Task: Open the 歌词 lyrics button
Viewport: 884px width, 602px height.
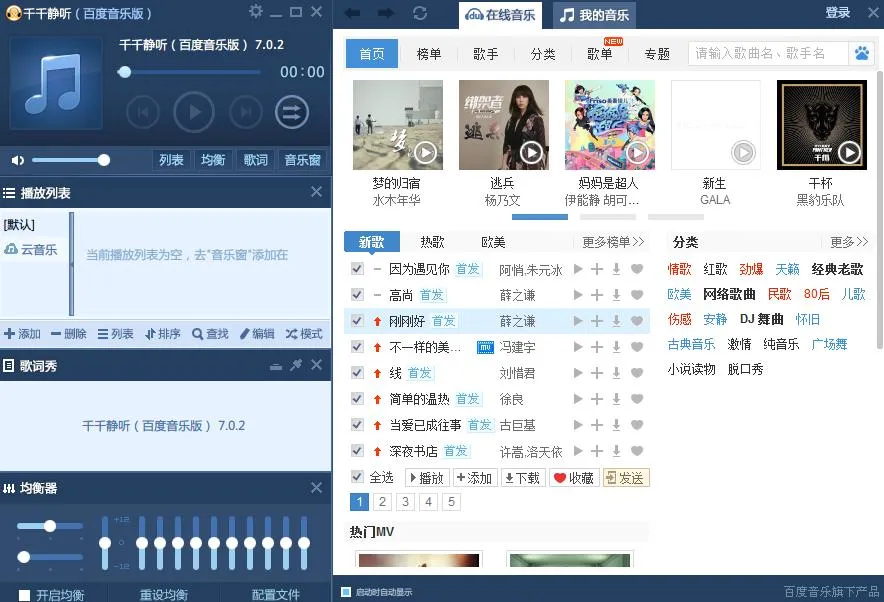Action: pyautogui.click(x=255, y=160)
